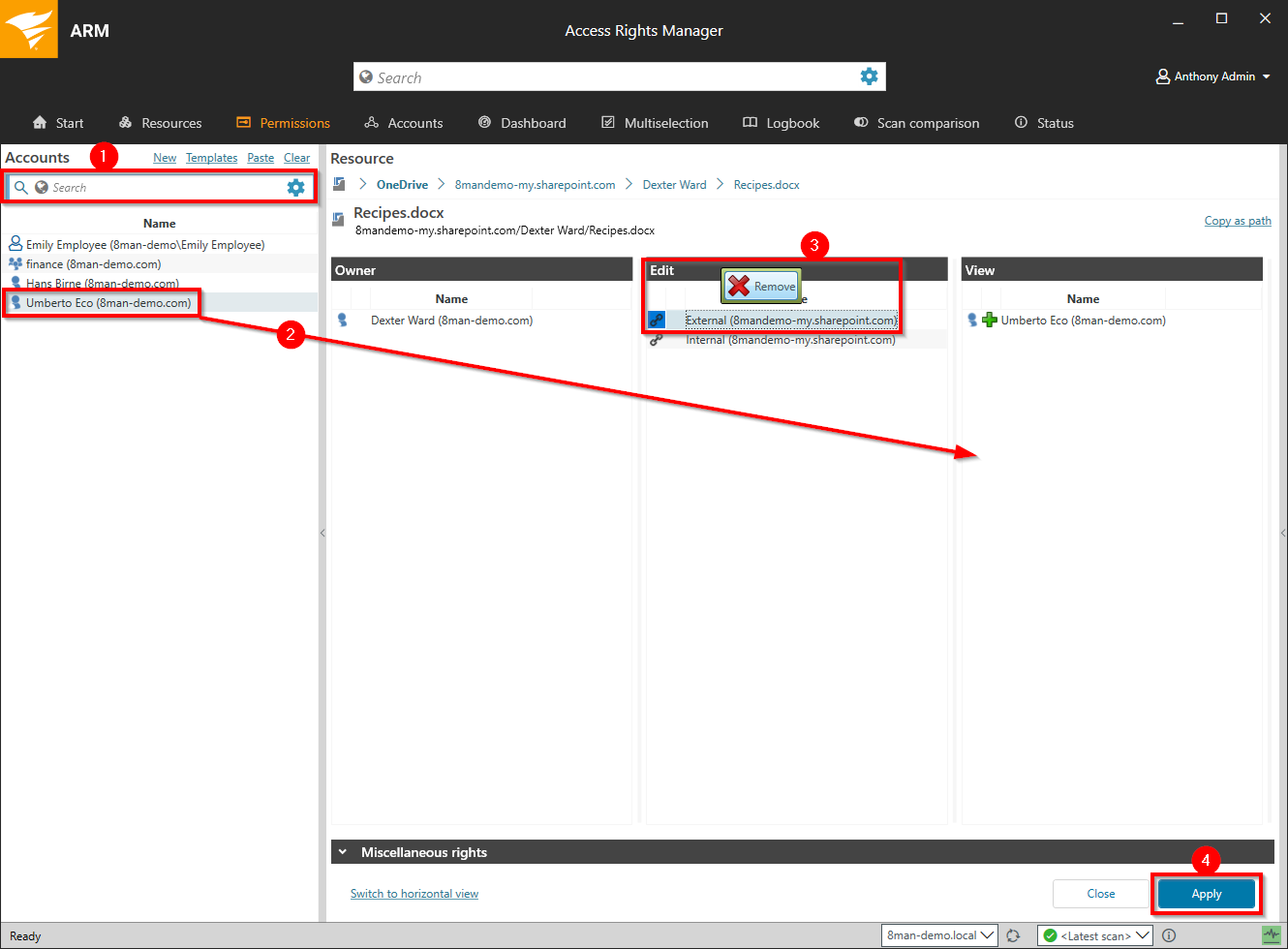Click the green plus icon beside Umberto Eco

click(988, 320)
